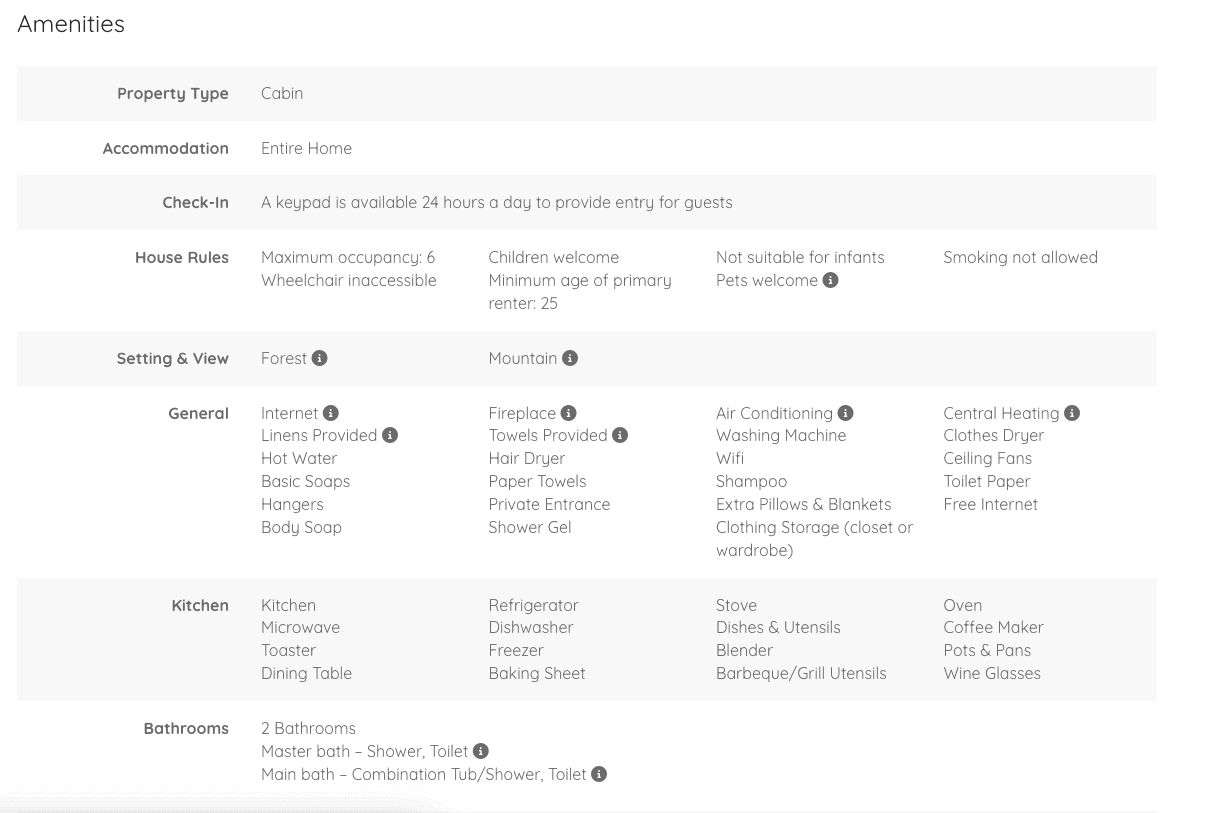Click the Bathrooms section label
This screenshot has height=813, width=1219.
pyautogui.click(x=186, y=728)
